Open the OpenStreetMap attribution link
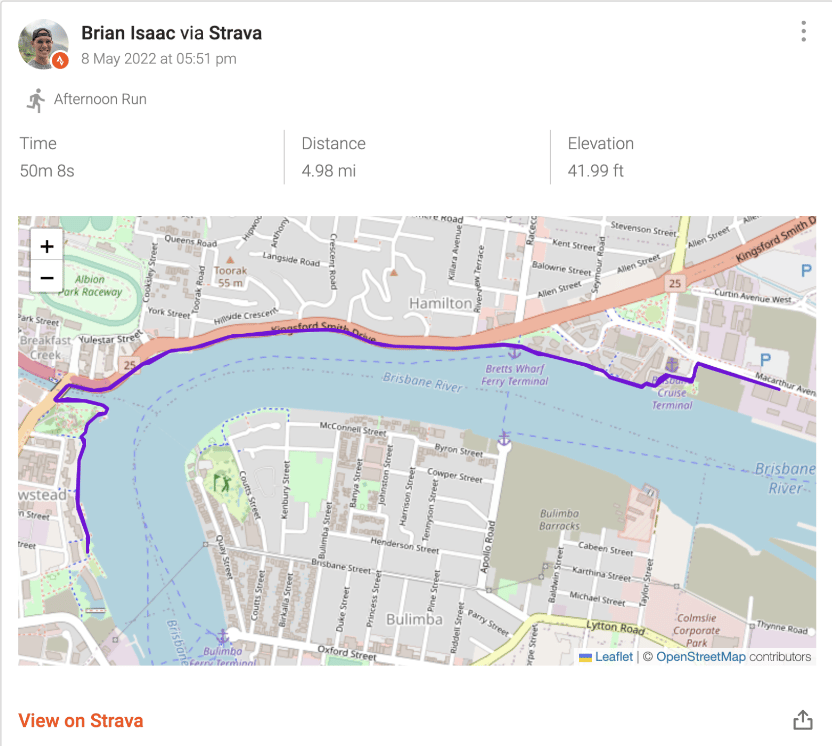 (700, 657)
